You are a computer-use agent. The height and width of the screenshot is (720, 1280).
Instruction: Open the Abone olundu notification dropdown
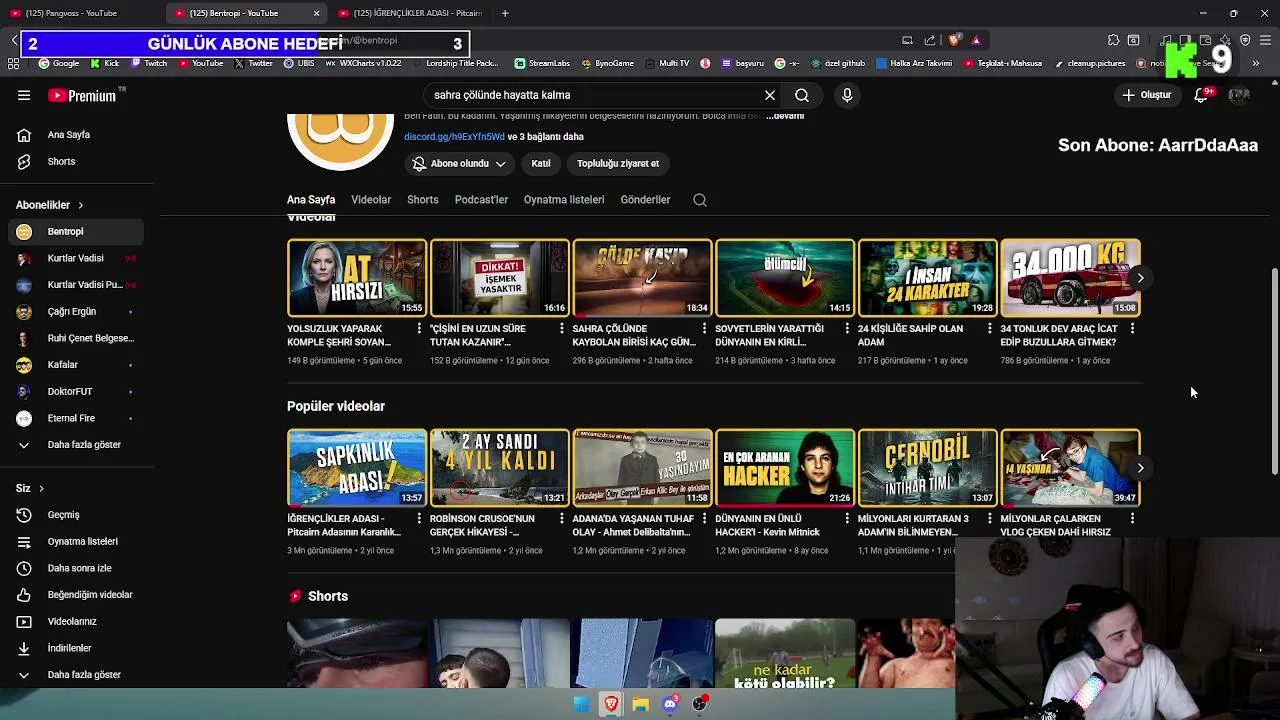[x=460, y=163]
